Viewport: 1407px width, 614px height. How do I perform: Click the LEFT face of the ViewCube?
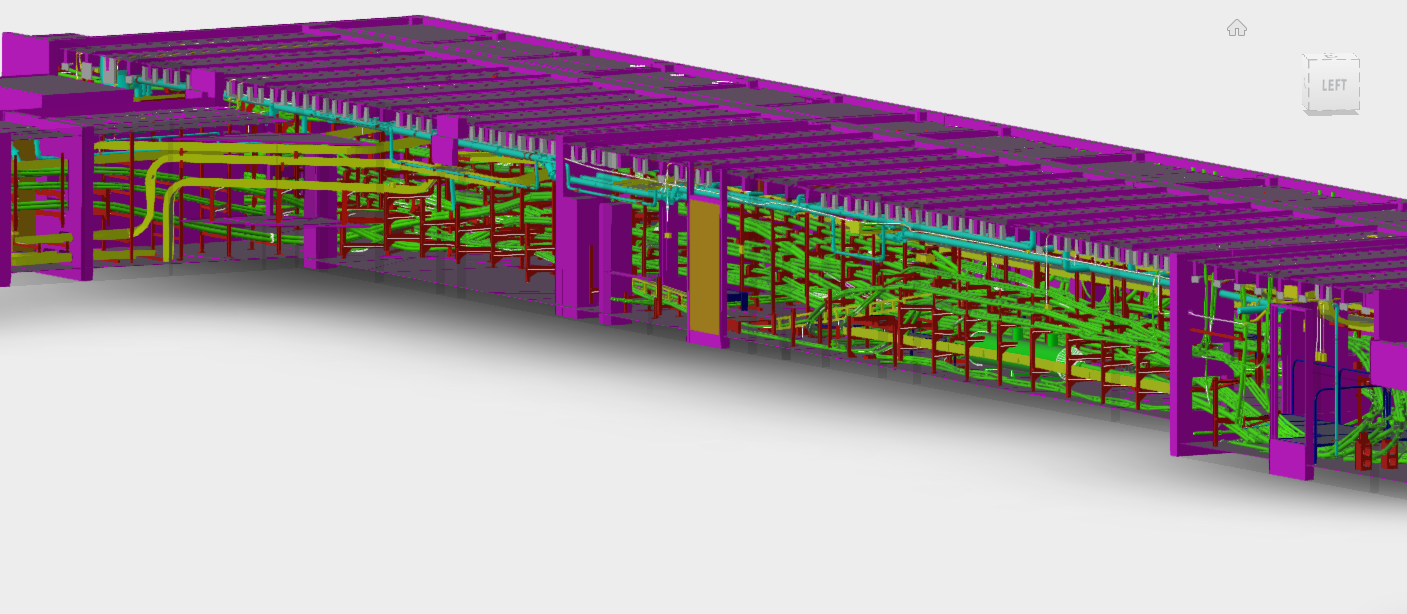pyautogui.click(x=1334, y=85)
